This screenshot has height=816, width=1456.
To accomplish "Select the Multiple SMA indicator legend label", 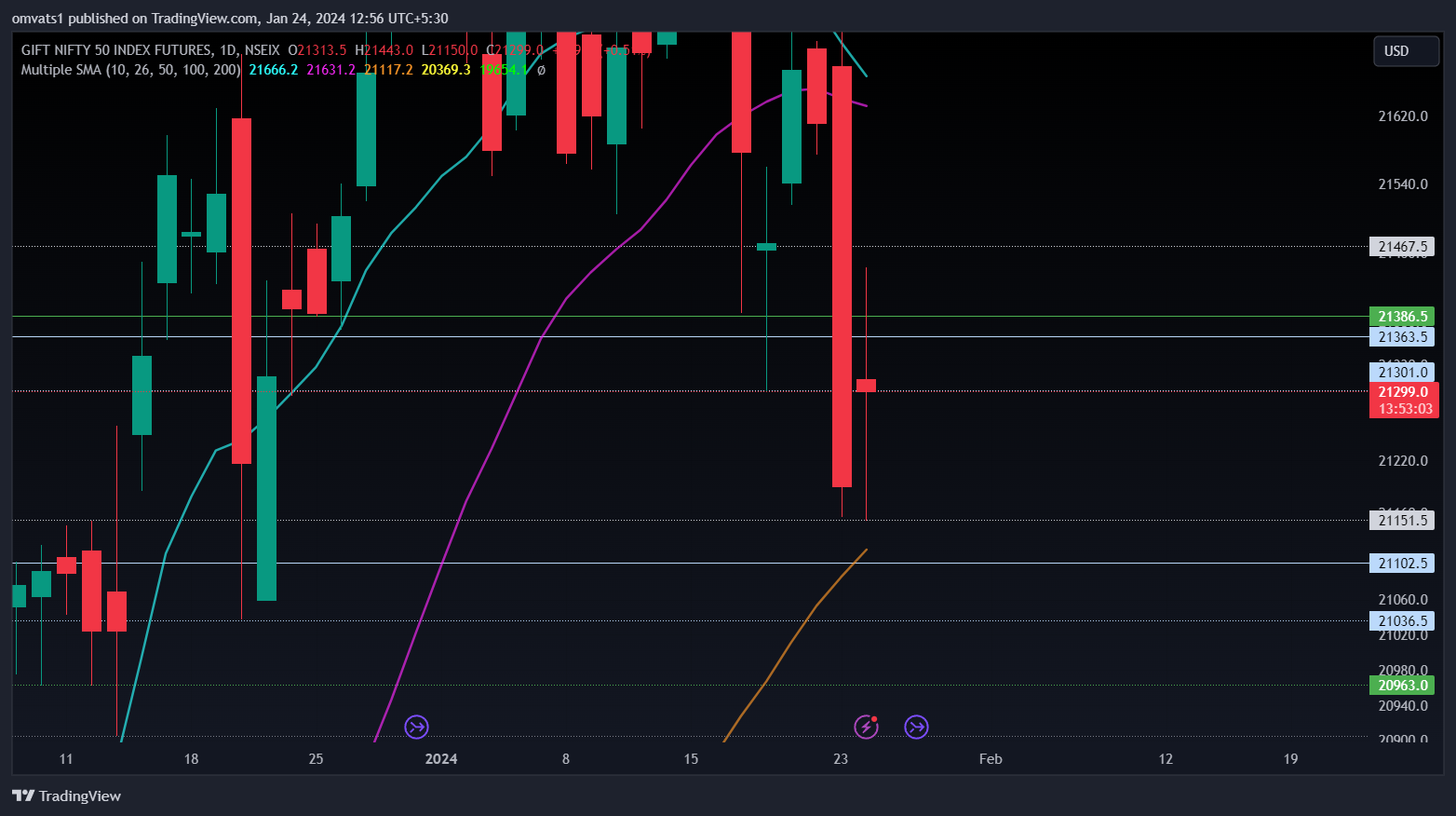I will [x=130, y=70].
